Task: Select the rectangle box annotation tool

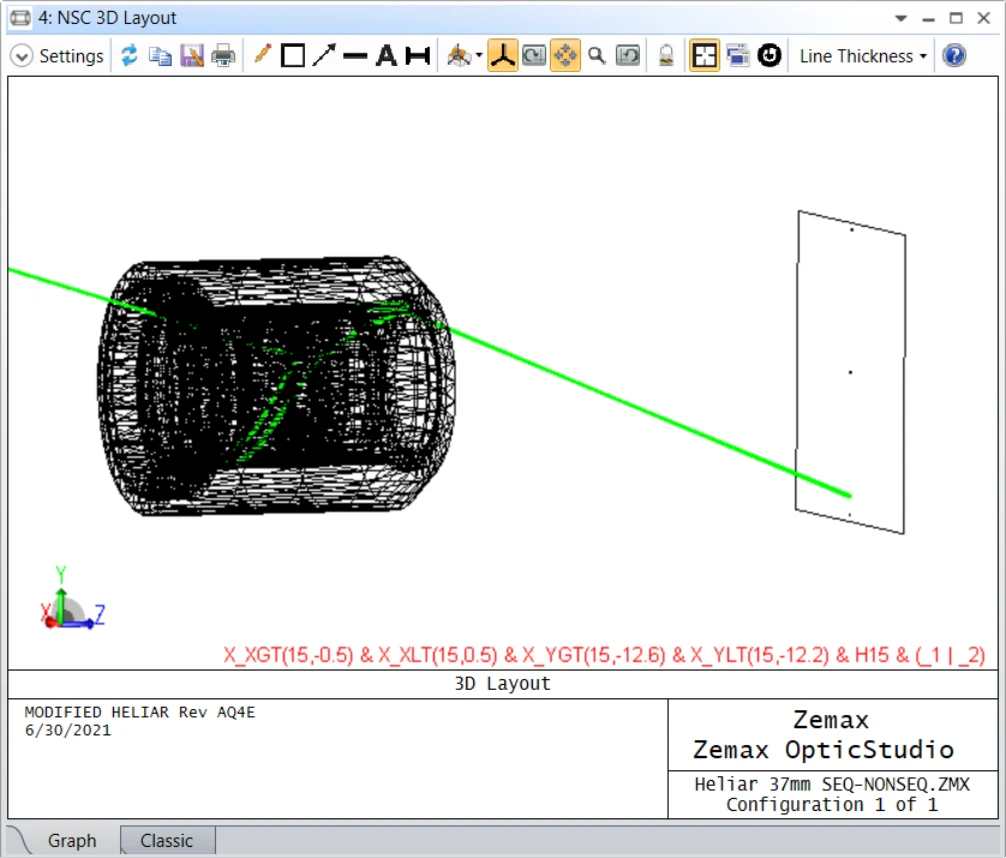Action: pyautogui.click(x=293, y=56)
